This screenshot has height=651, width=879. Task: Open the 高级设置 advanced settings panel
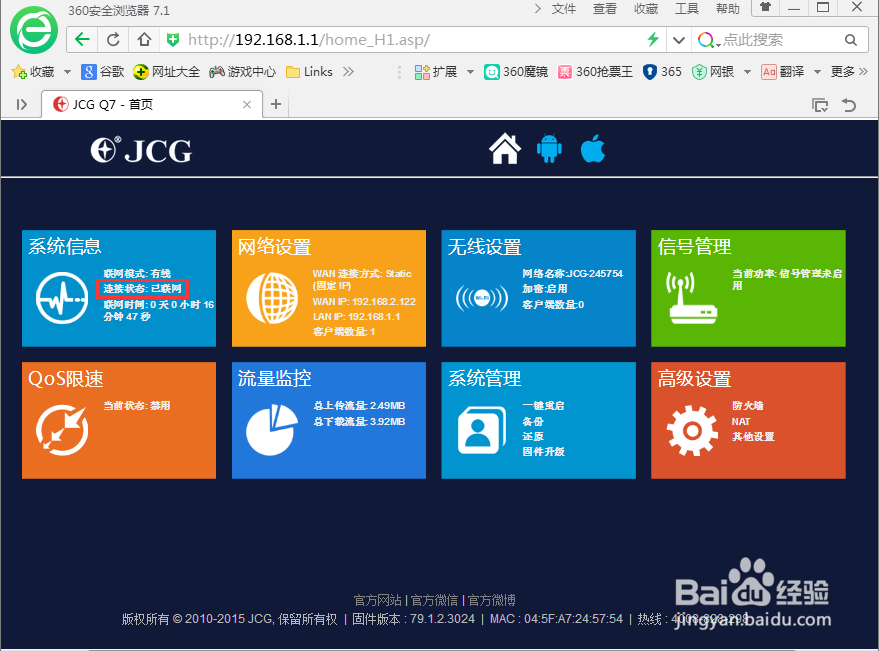pyautogui.click(x=748, y=420)
